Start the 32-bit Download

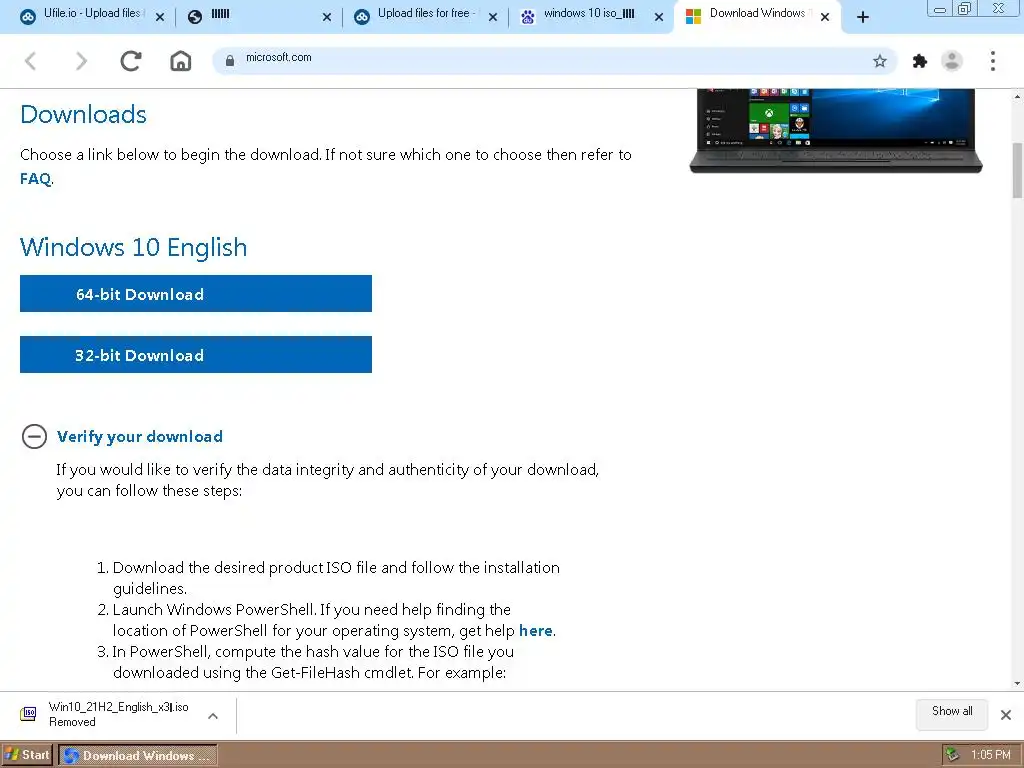click(196, 355)
